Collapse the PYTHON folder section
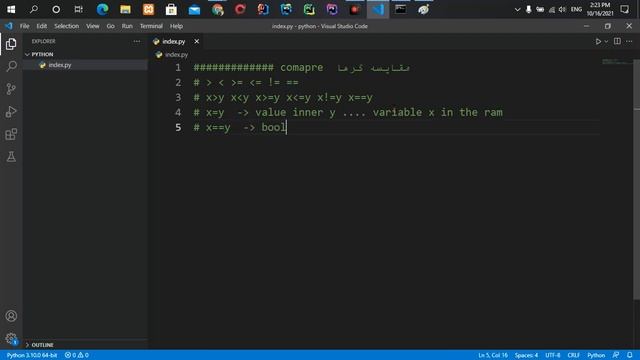 pos(42,54)
